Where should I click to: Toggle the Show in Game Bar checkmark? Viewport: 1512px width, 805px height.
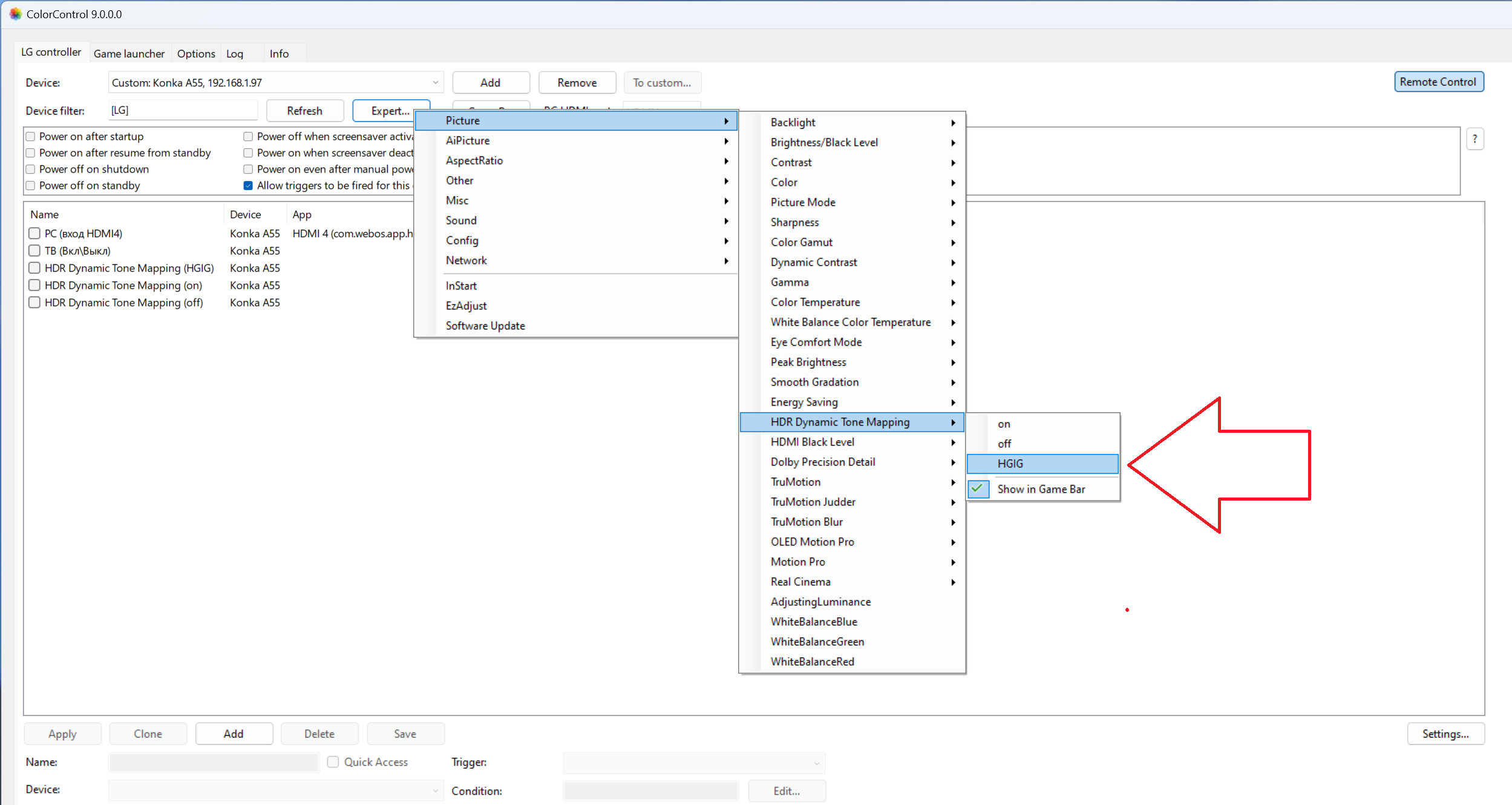978,489
